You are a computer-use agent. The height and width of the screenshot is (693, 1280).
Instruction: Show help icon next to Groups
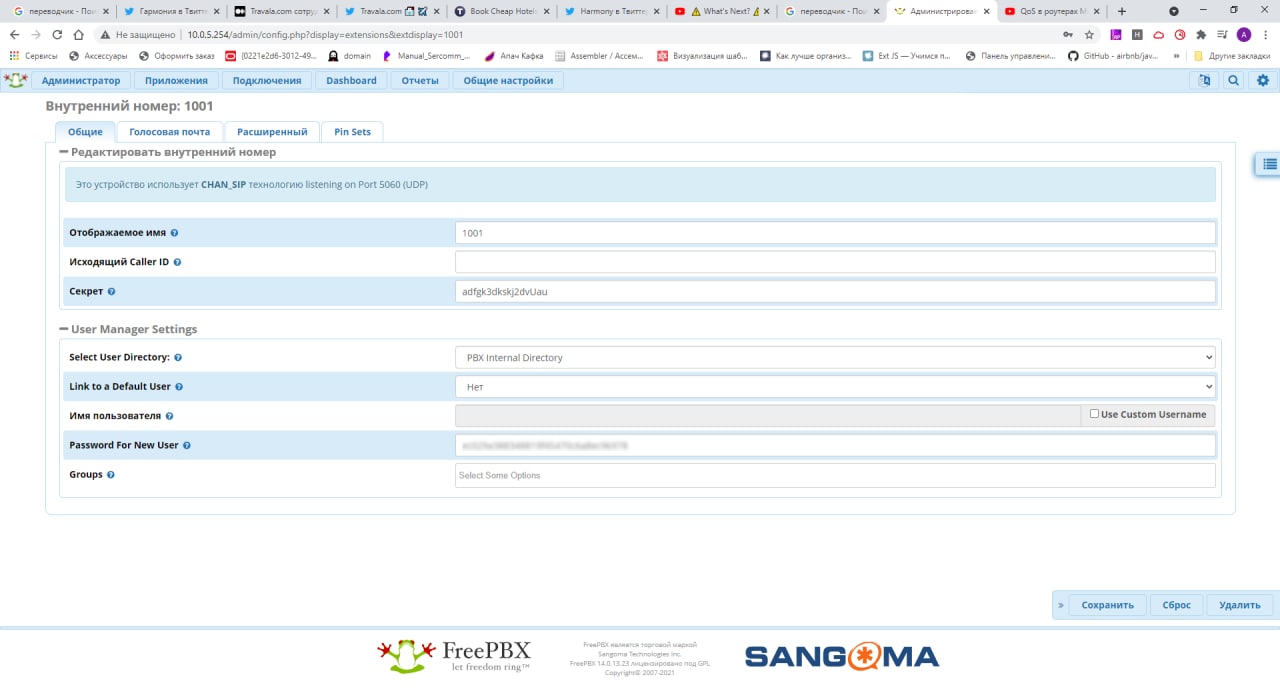tap(111, 475)
